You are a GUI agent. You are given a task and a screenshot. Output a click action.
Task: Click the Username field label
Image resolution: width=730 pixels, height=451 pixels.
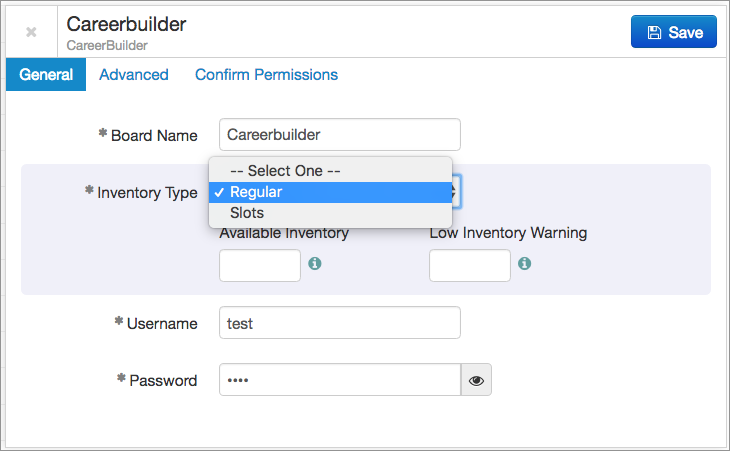pos(161,323)
